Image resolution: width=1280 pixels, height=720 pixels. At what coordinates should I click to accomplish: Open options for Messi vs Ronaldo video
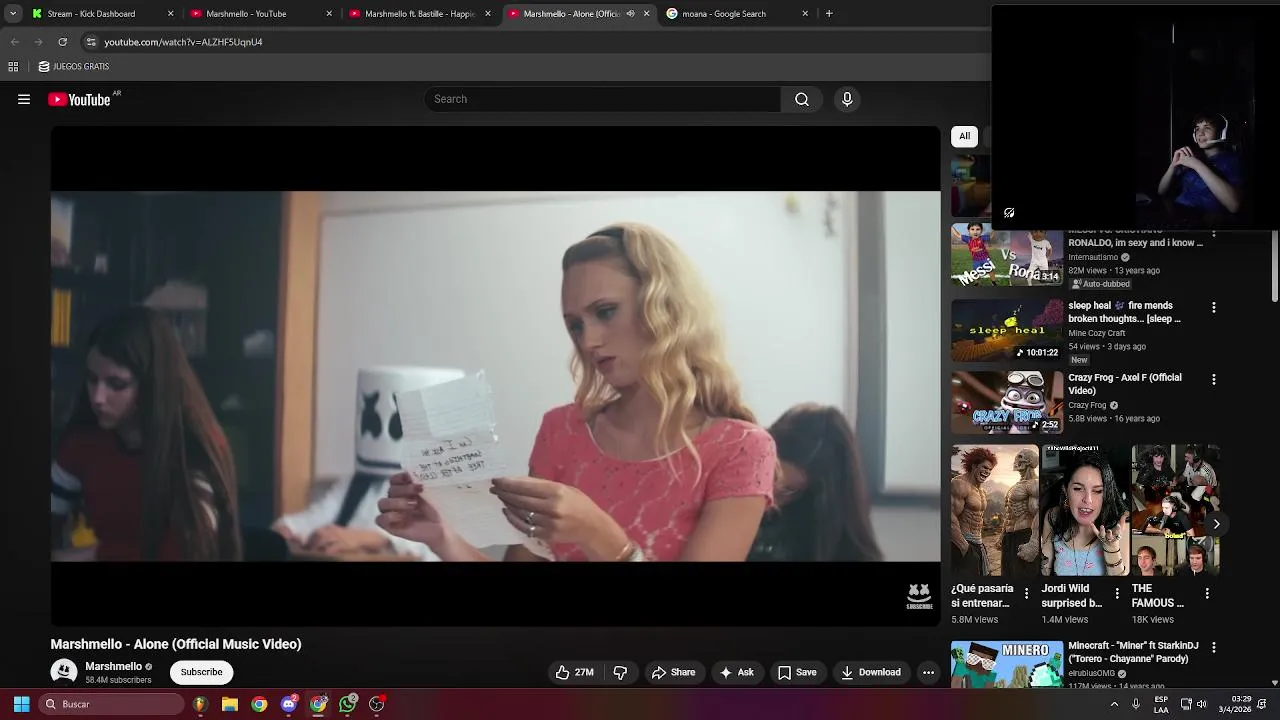1214,234
